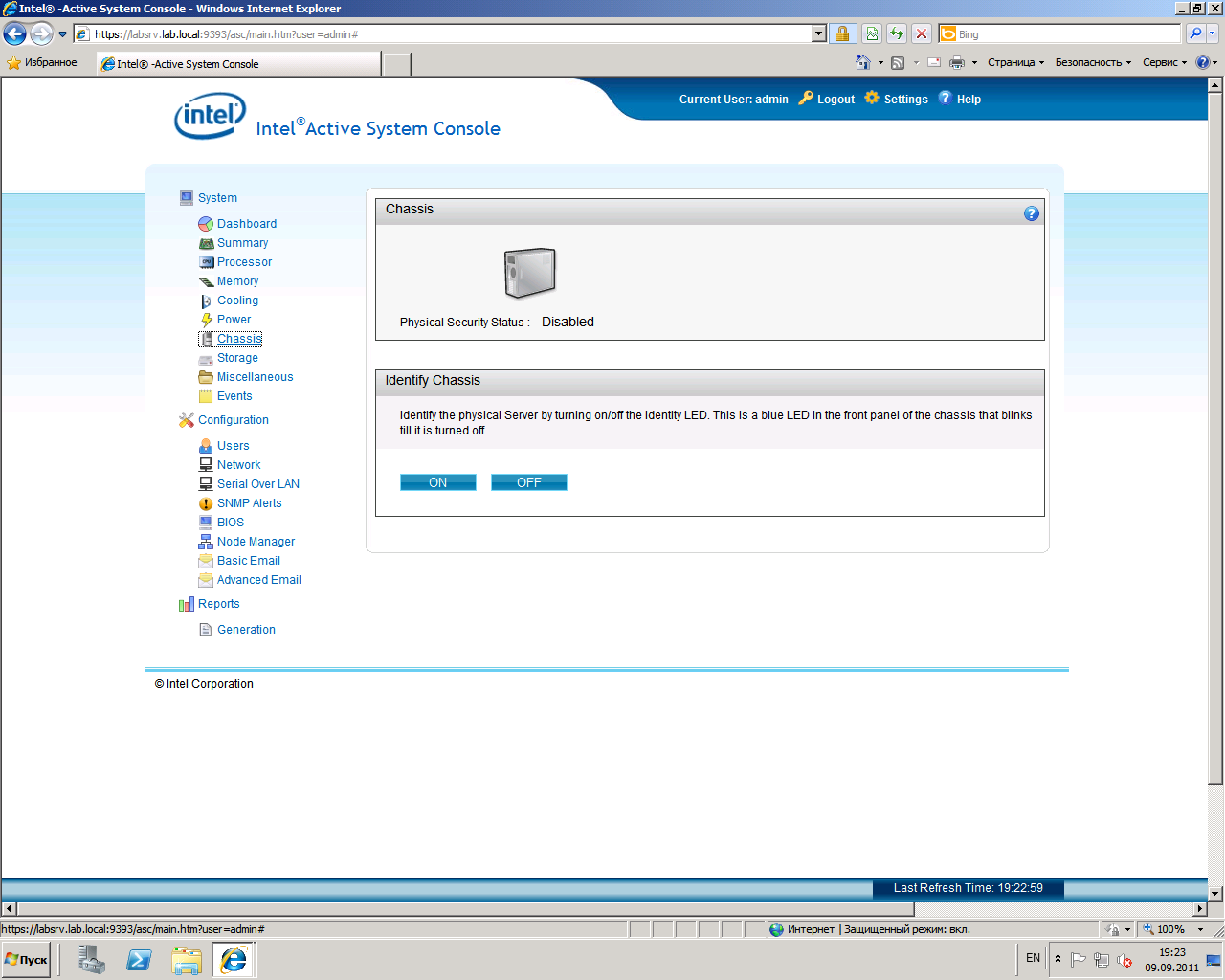Click the Logout key icon
This screenshot has height=980, width=1225.
tap(806, 98)
